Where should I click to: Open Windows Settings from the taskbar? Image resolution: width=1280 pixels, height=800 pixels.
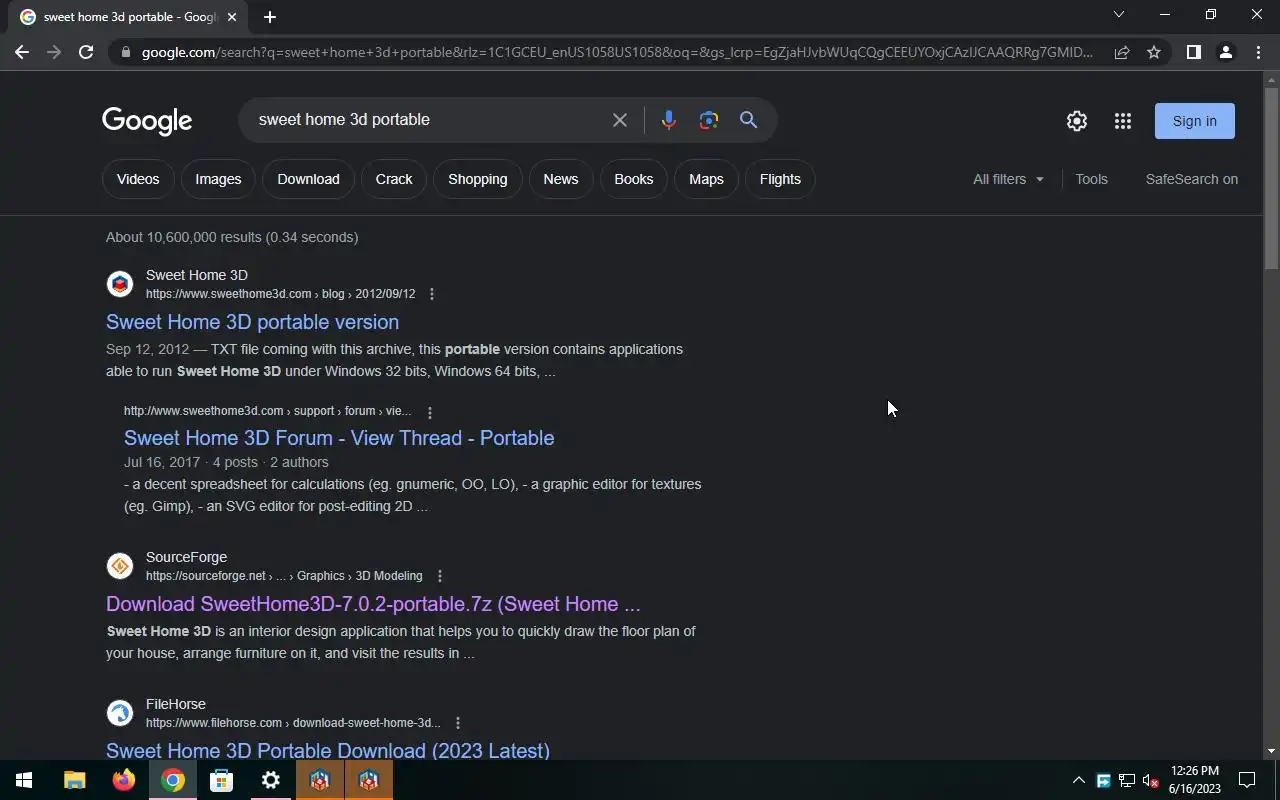click(270, 780)
